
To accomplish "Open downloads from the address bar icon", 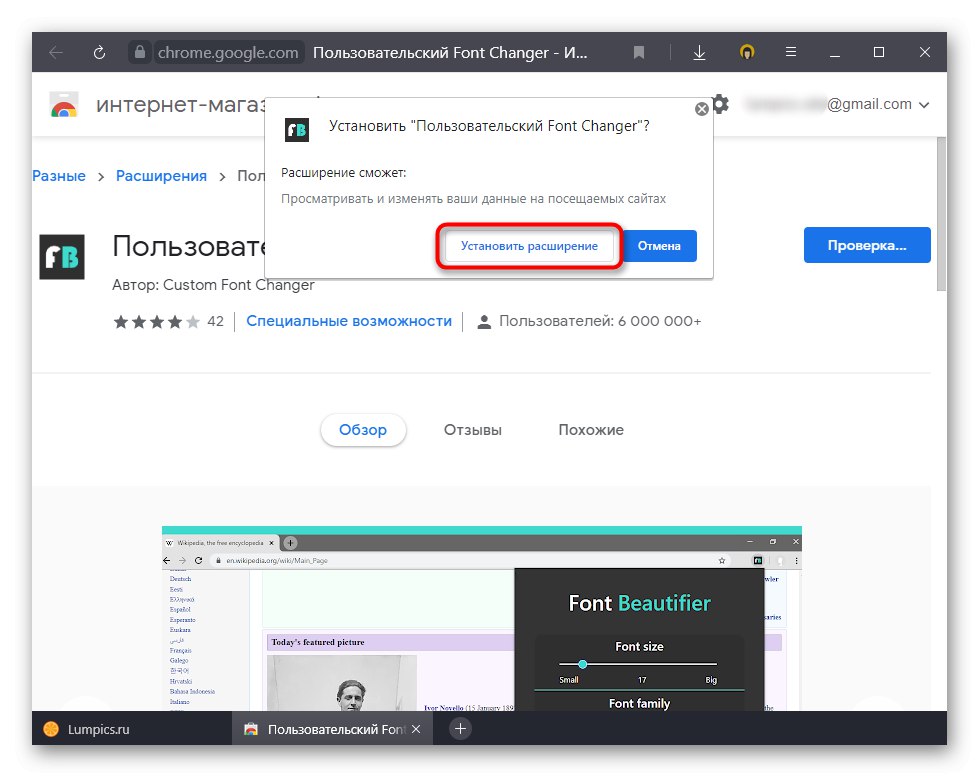I will (699, 52).
